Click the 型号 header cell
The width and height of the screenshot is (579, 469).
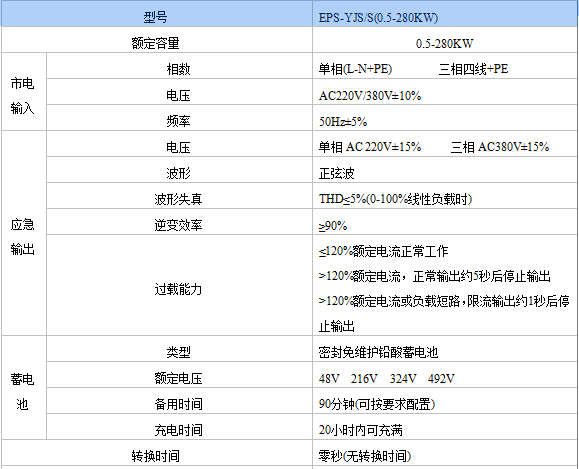(157, 14)
